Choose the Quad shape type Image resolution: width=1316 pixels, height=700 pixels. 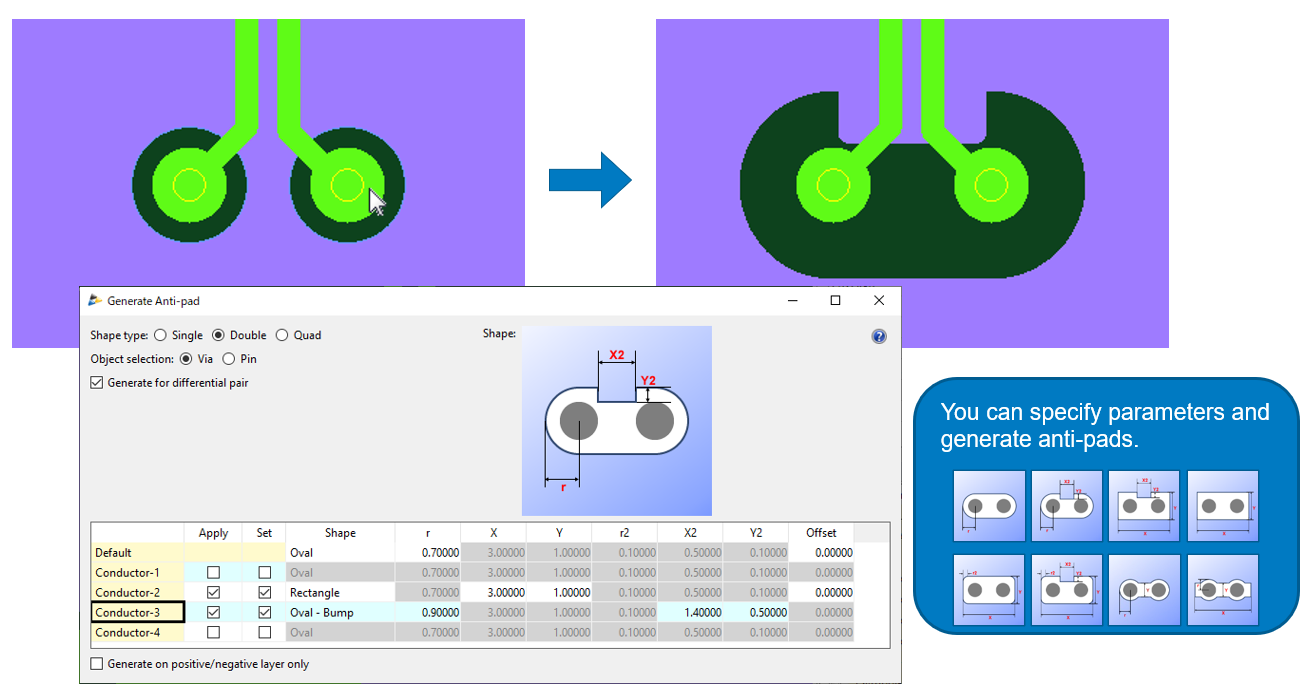click(282, 336)
